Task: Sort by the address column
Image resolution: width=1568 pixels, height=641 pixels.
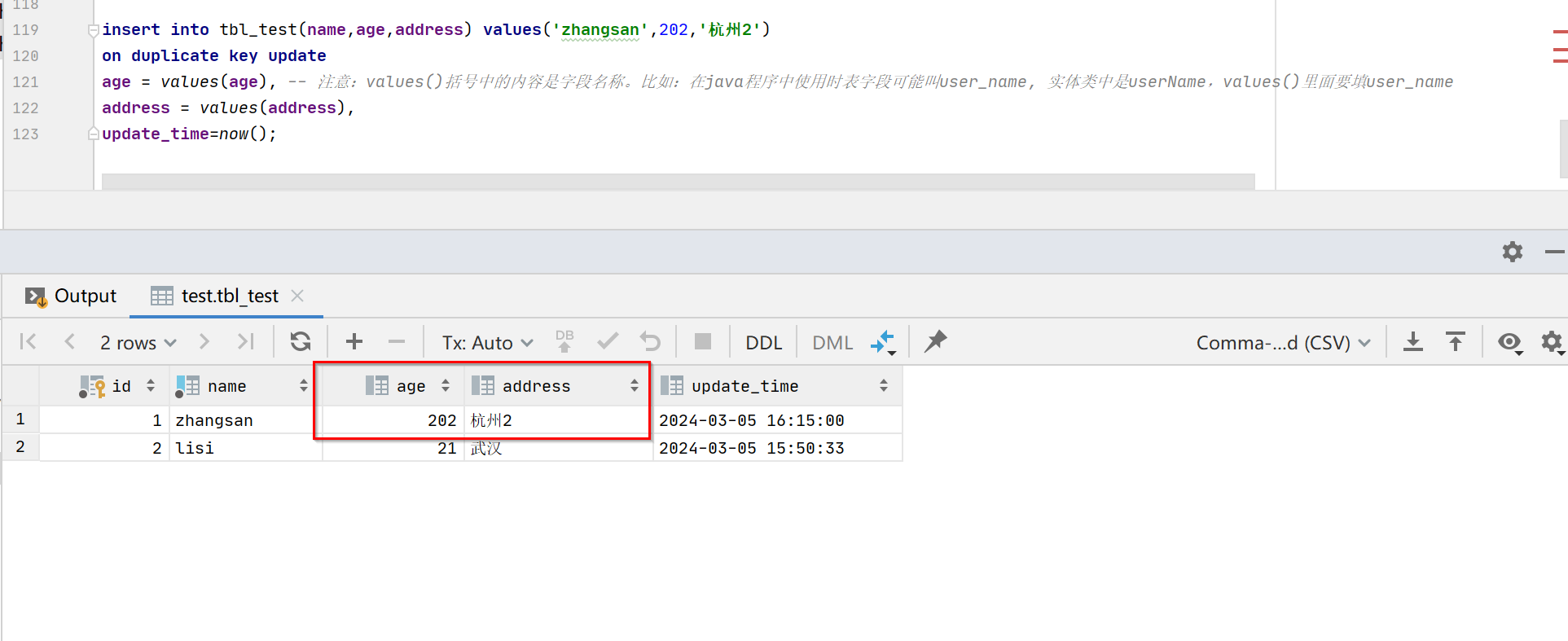Action: pos(635,386)
